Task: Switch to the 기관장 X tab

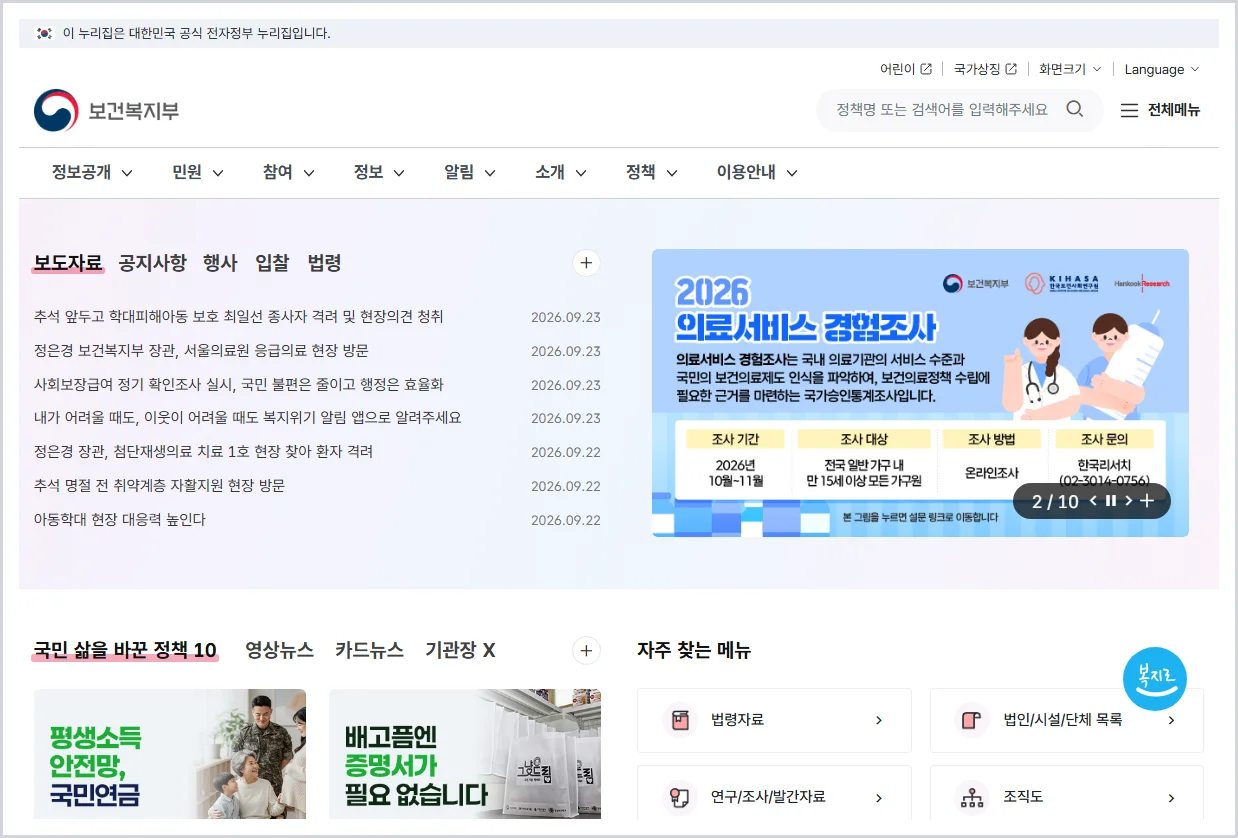Action: 460,651
